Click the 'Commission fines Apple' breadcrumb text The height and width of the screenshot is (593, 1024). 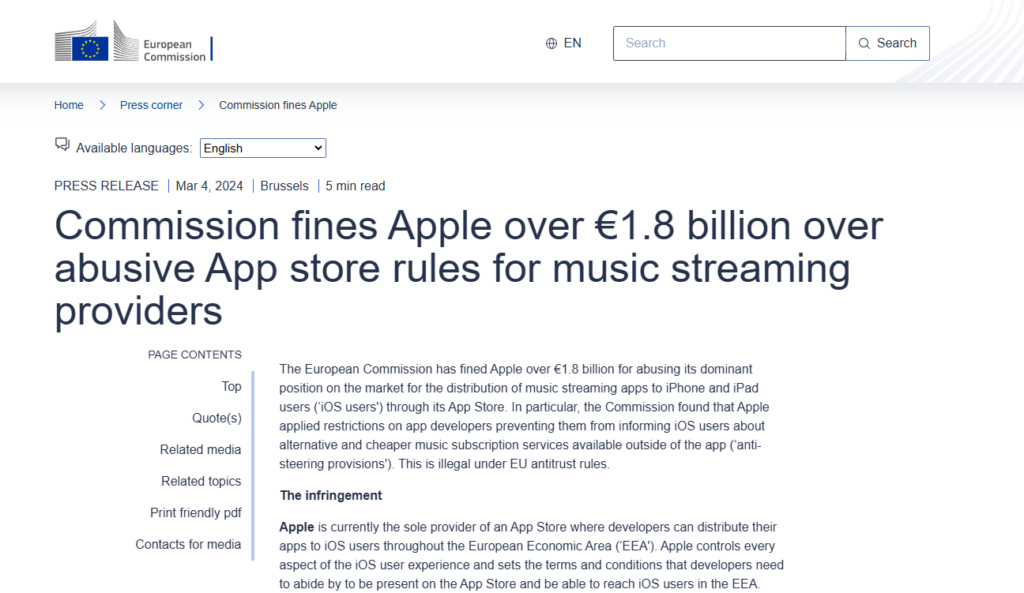tap(278, 105)
